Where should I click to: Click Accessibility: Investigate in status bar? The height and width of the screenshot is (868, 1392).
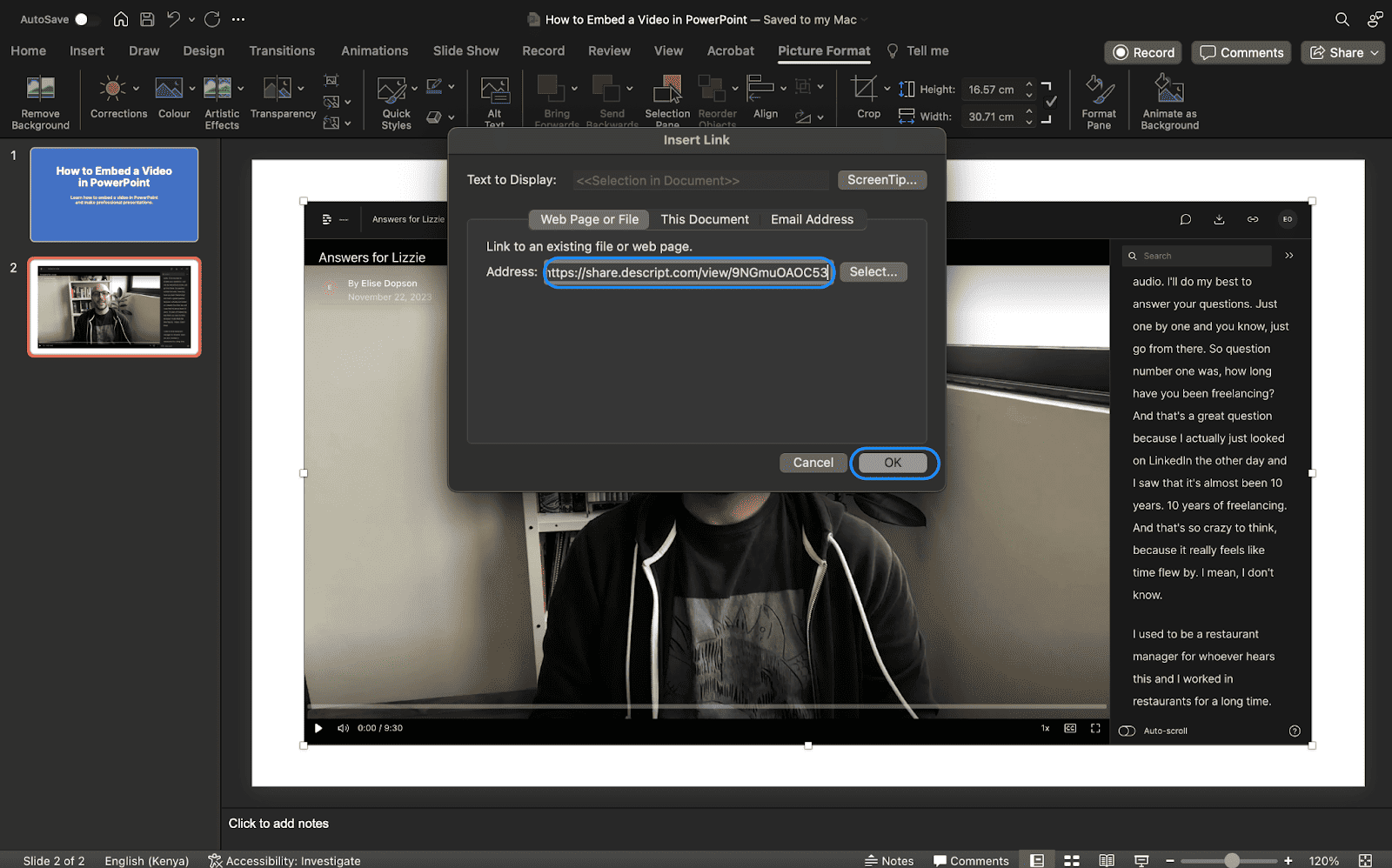[284, 860]
